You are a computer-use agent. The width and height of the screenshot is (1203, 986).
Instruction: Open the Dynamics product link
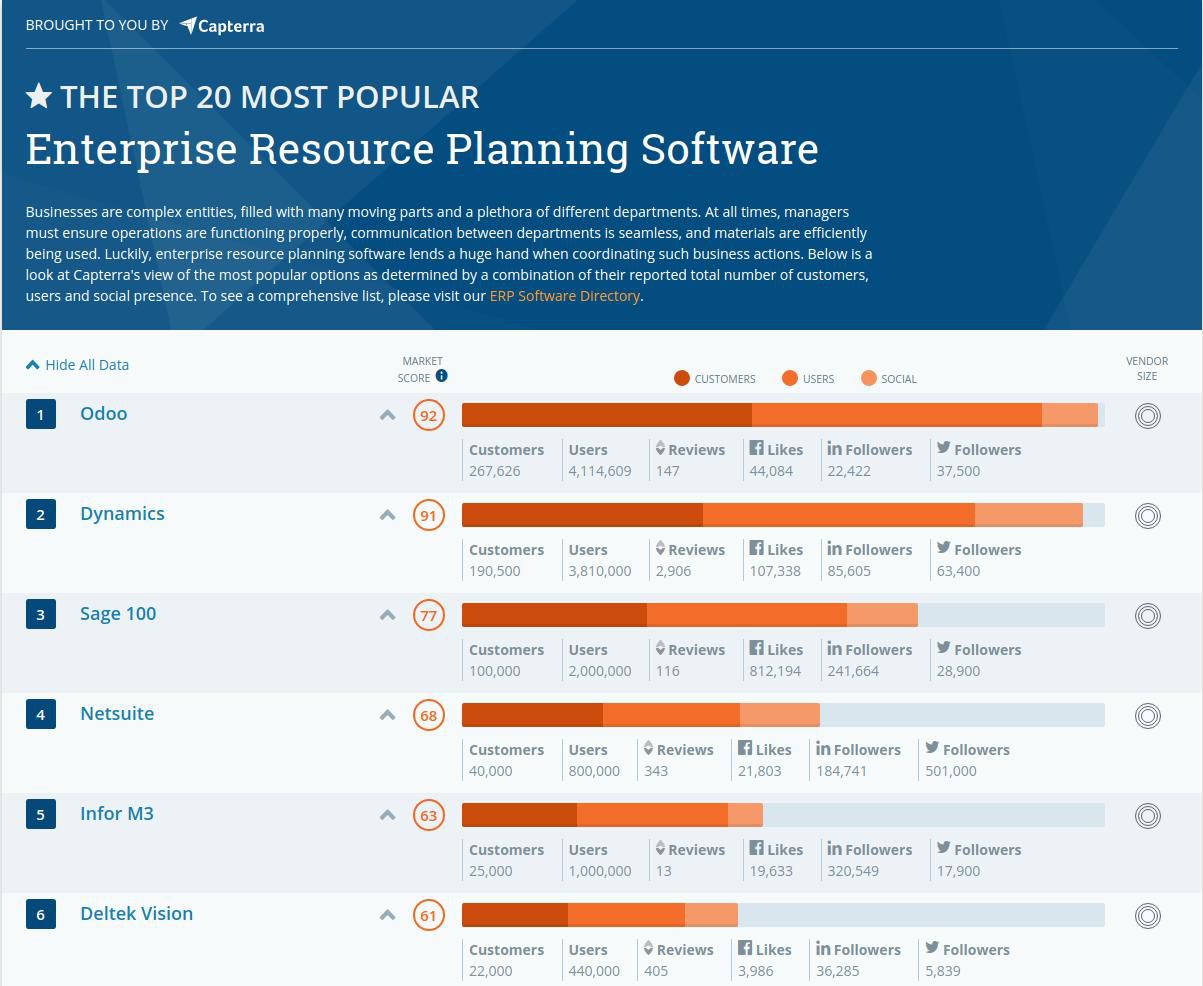click(x=122, y=514)
